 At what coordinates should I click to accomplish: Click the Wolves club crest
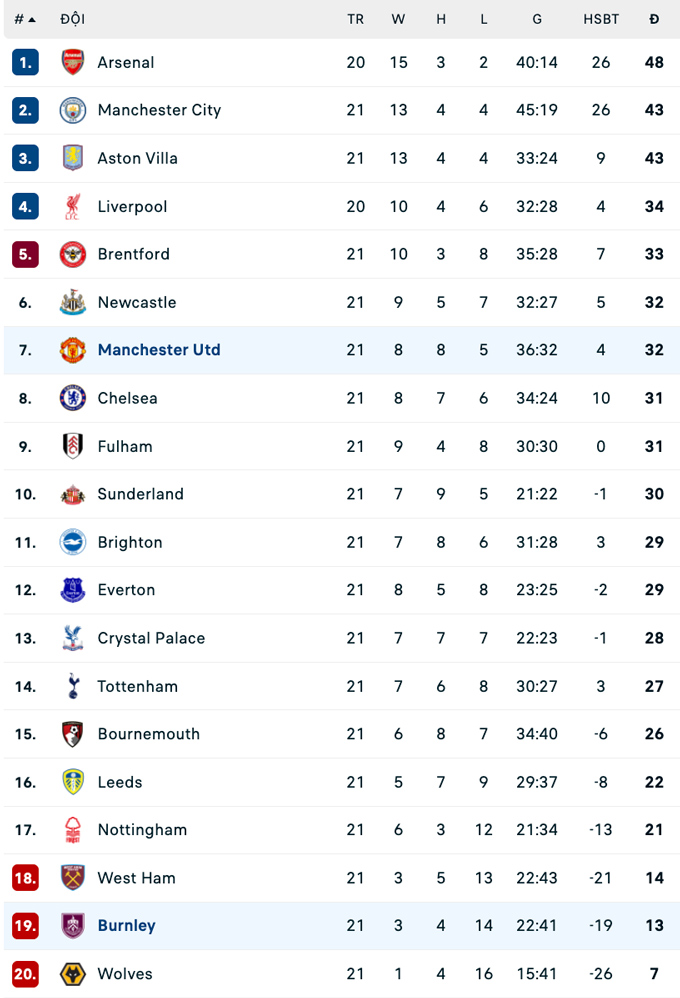(x=73, y=974)
